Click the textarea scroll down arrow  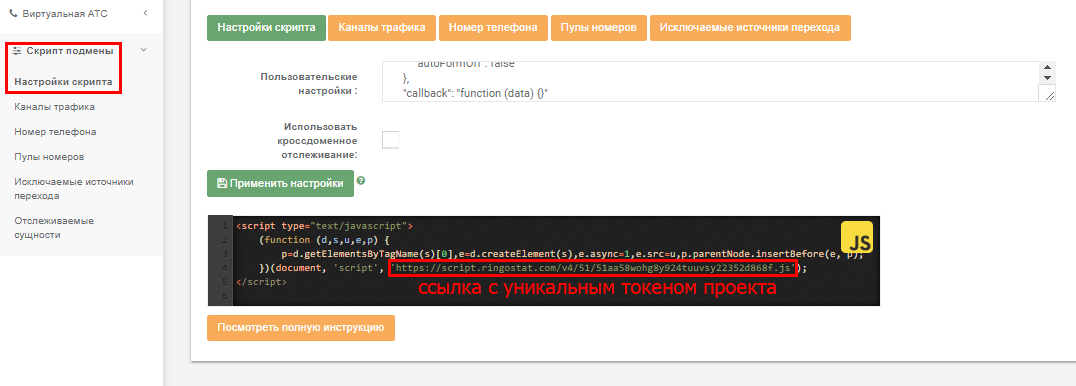coord(1047,78)
